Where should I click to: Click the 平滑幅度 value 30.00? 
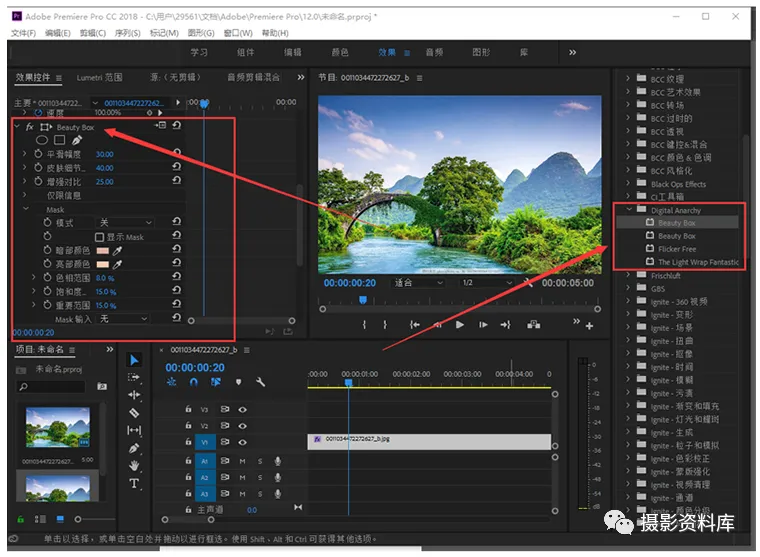pyautogui.click(x=105, y=154)
